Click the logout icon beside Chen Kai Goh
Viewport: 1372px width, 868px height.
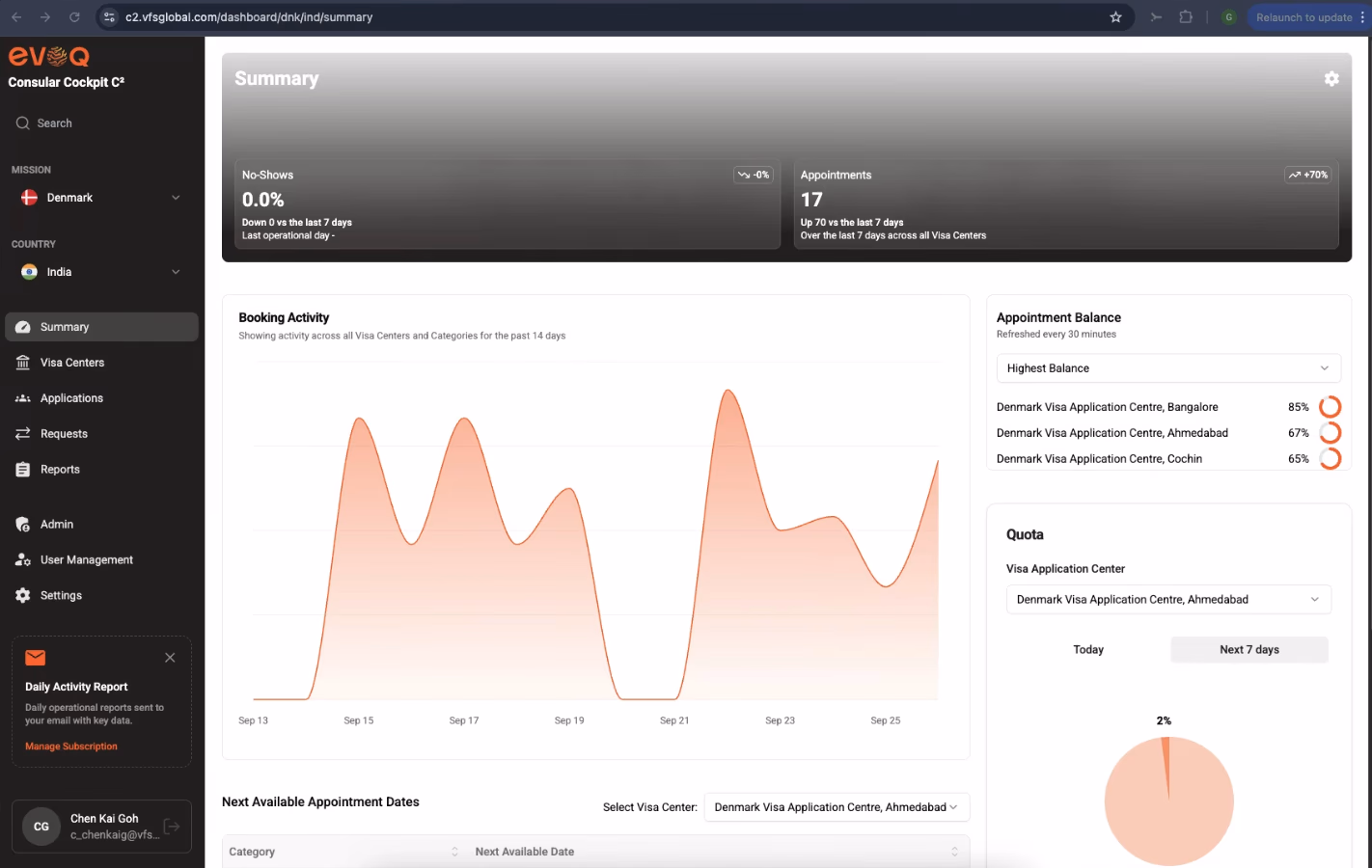tap(172, 826)
